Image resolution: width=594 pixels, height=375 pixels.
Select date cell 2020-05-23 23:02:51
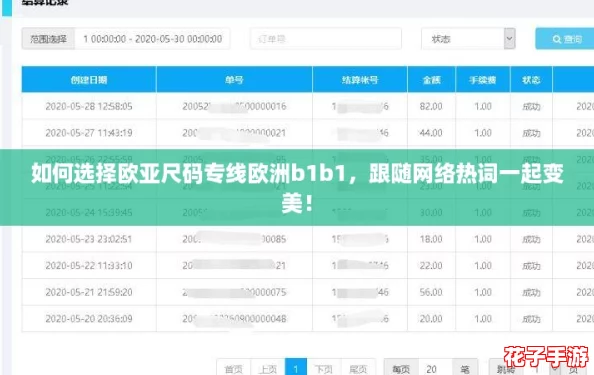point(89,239)
